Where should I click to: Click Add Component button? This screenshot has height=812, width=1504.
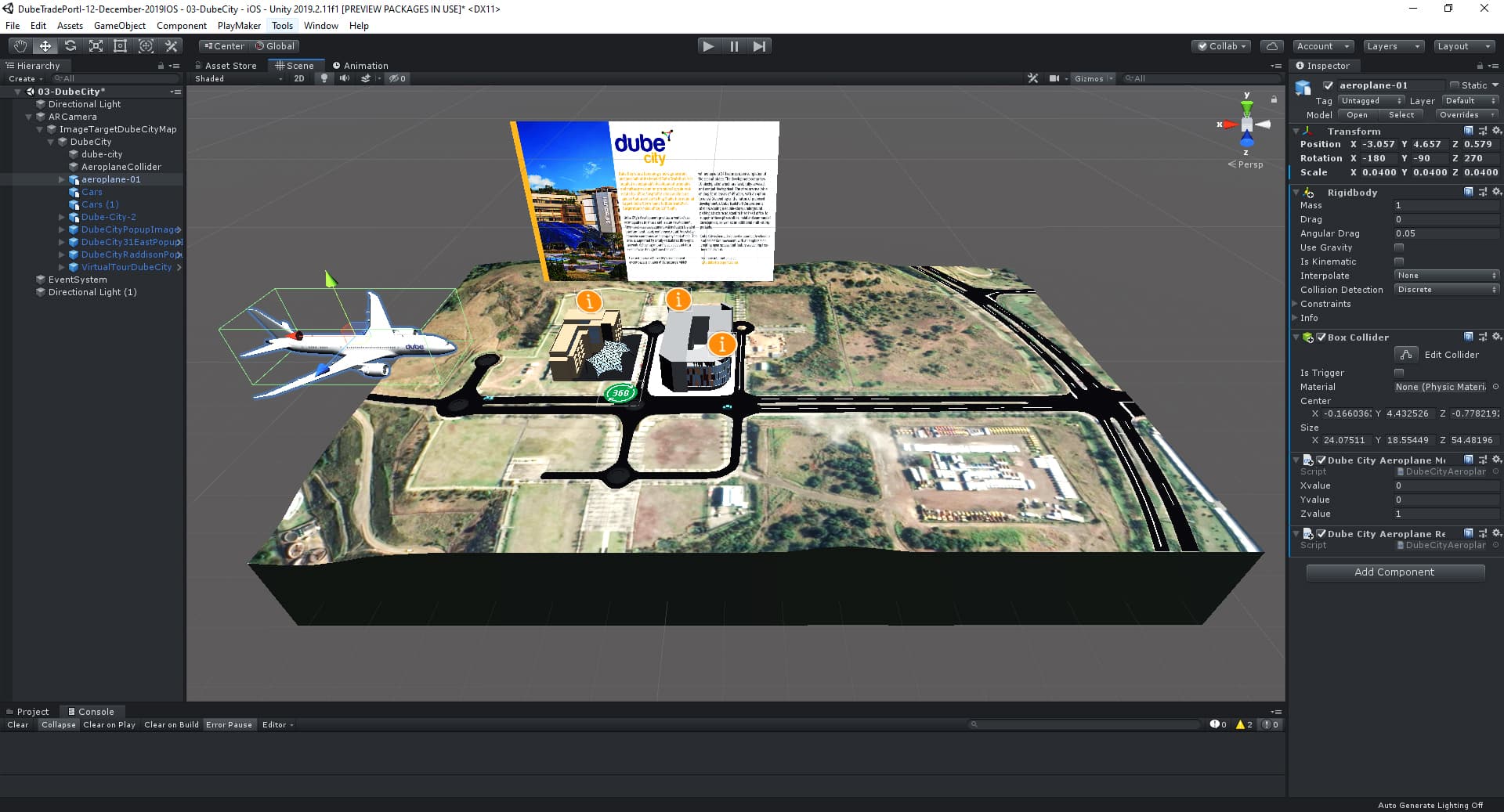pos(1394,572)
